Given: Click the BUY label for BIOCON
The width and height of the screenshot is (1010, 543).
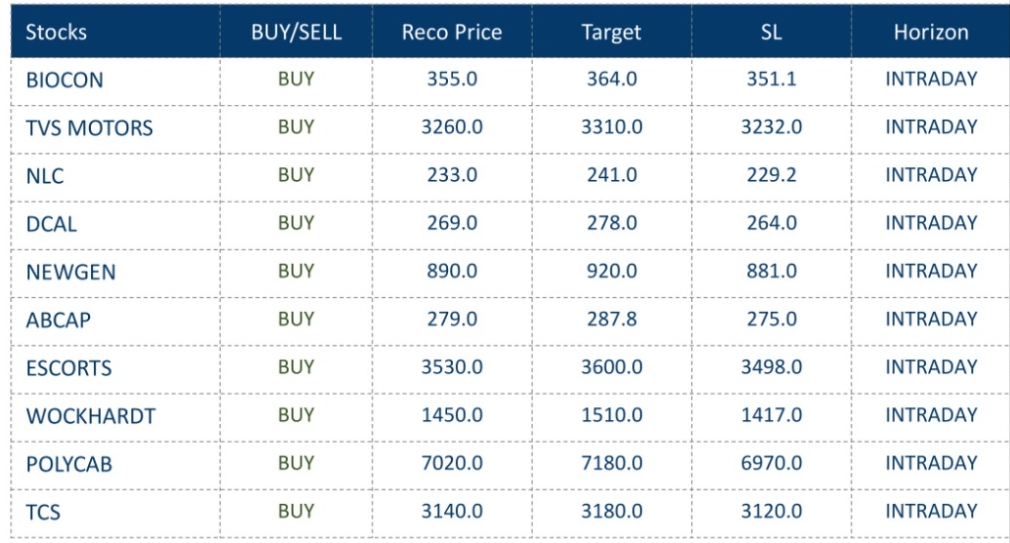Looking at the screenshot, I should [296, 78].
